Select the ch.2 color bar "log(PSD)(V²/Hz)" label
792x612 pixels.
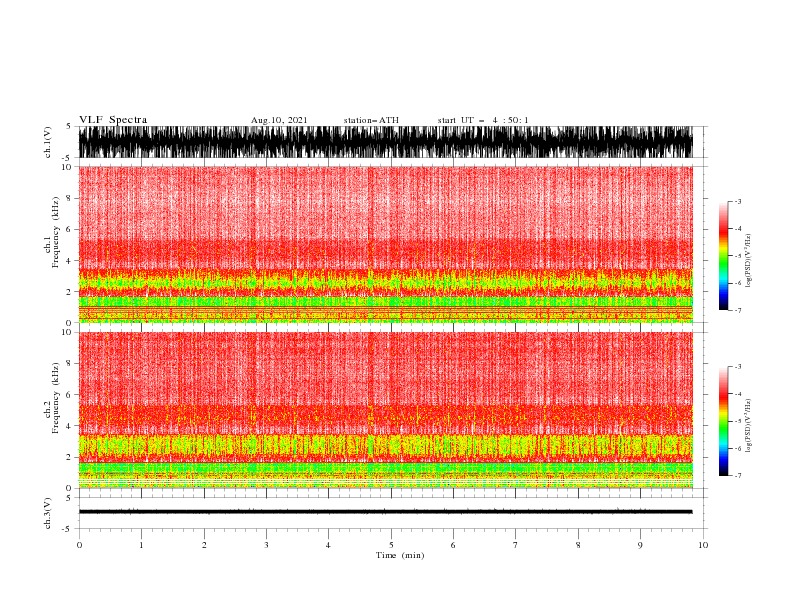[x=748, y=425]
